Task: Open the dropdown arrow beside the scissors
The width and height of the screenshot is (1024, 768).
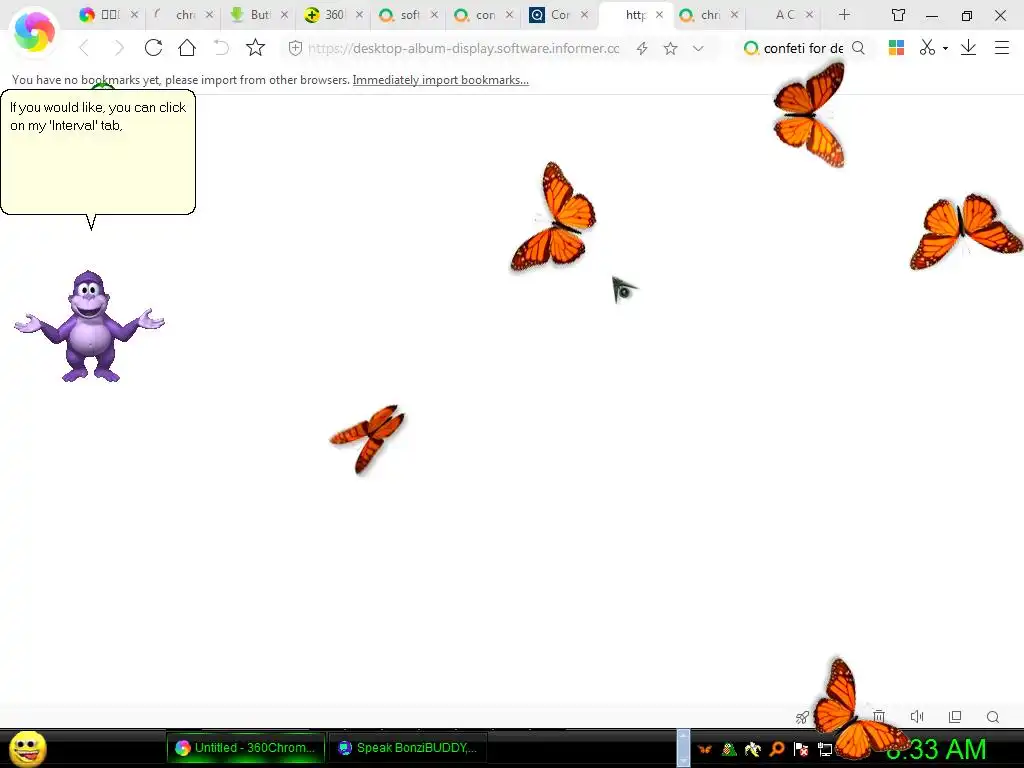Action: coord(945,48)
